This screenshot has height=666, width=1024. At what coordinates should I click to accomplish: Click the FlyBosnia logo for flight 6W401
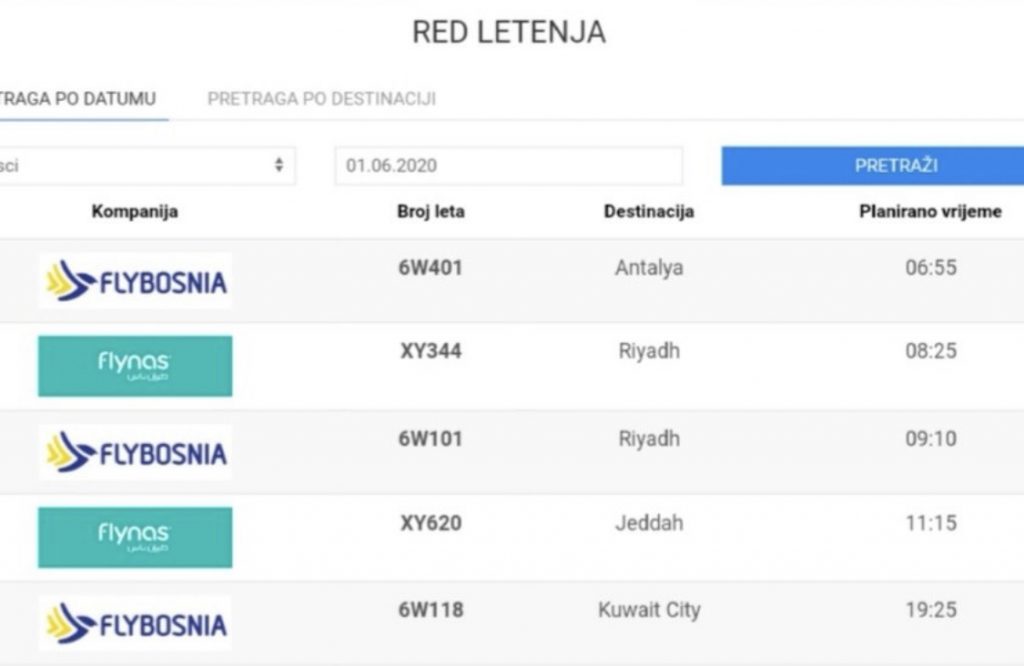135,281
